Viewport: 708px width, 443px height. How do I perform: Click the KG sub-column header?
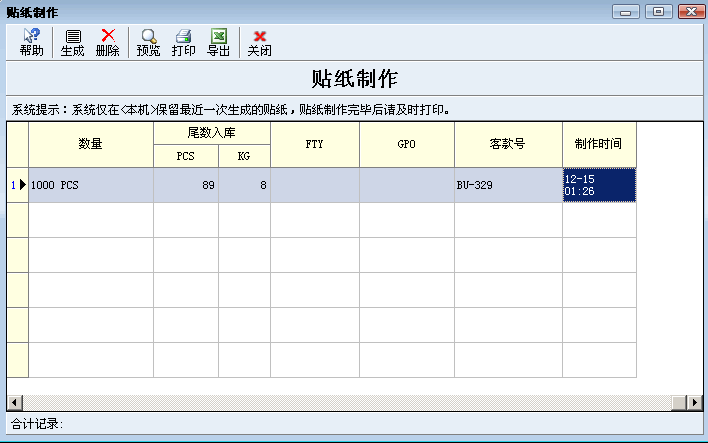tap(244, 156)
